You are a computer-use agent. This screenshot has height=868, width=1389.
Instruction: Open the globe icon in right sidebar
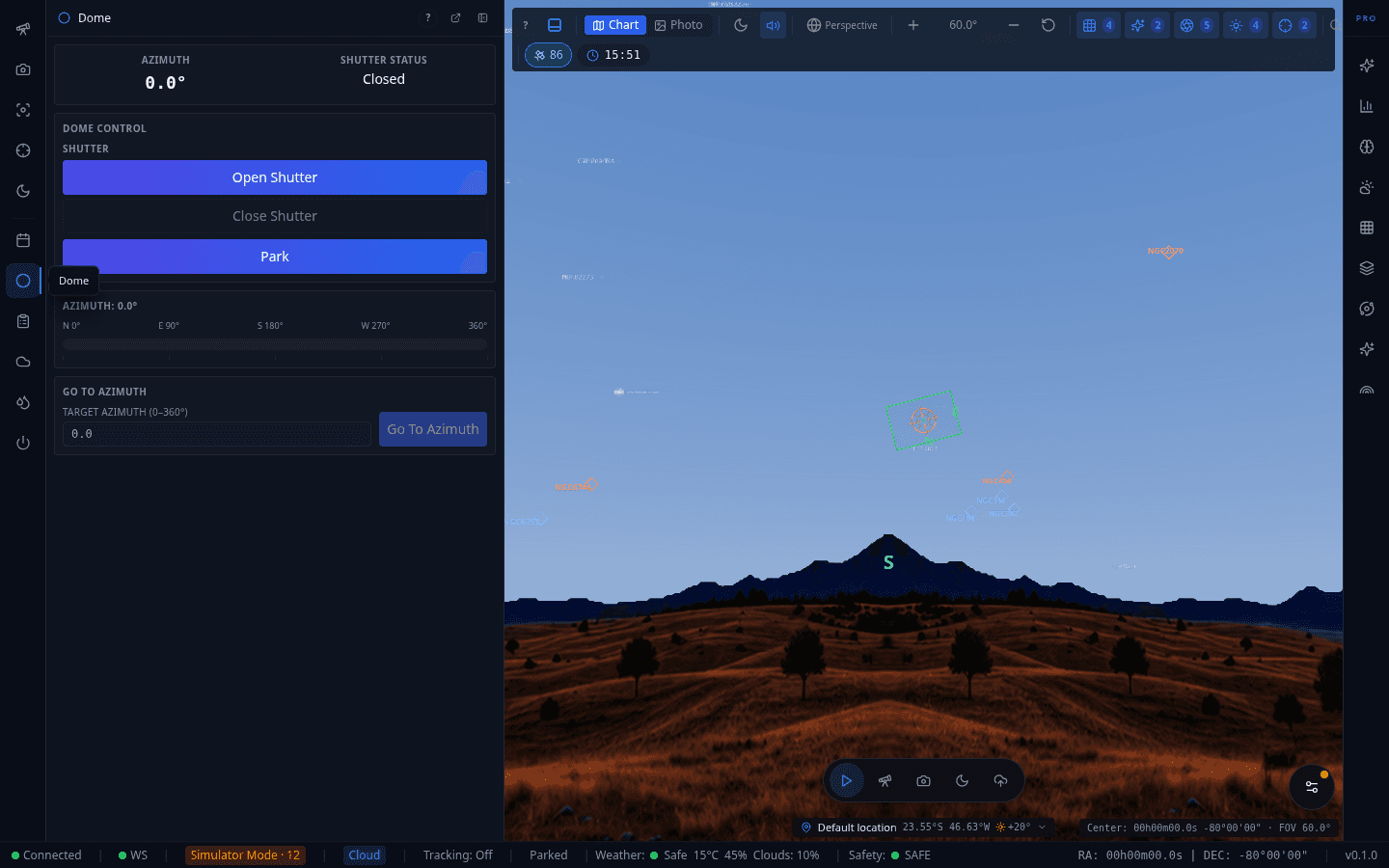pos(1367,147)
